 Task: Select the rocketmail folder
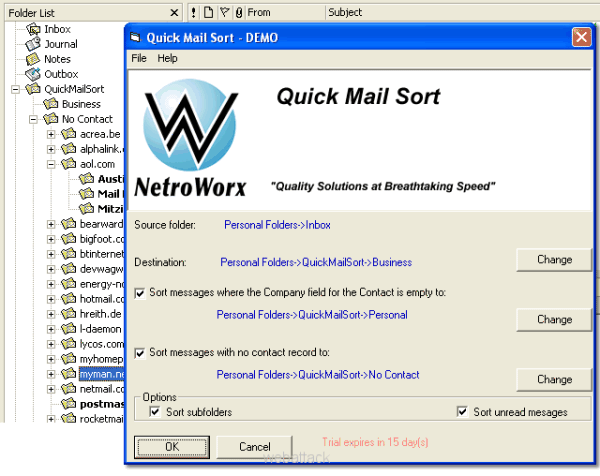click(102, 419)
